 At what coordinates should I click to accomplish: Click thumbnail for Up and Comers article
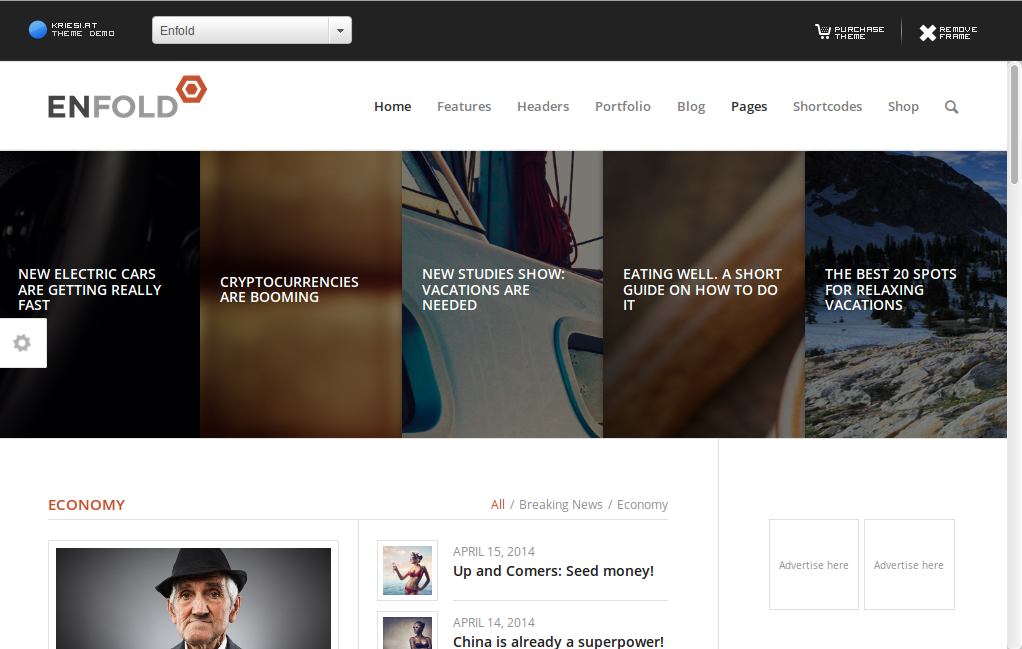(x=407, y=570)
